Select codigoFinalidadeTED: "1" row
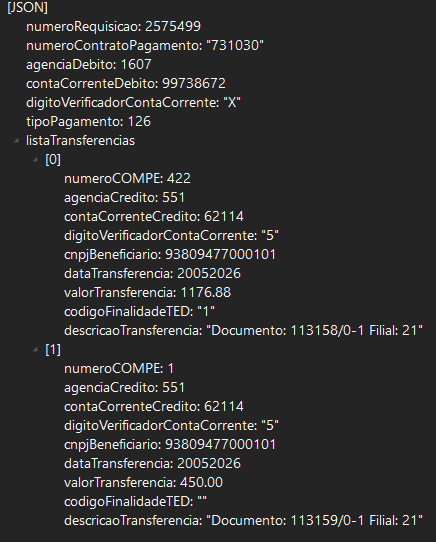The image size is (436, 542). click(x=139, y=312)
